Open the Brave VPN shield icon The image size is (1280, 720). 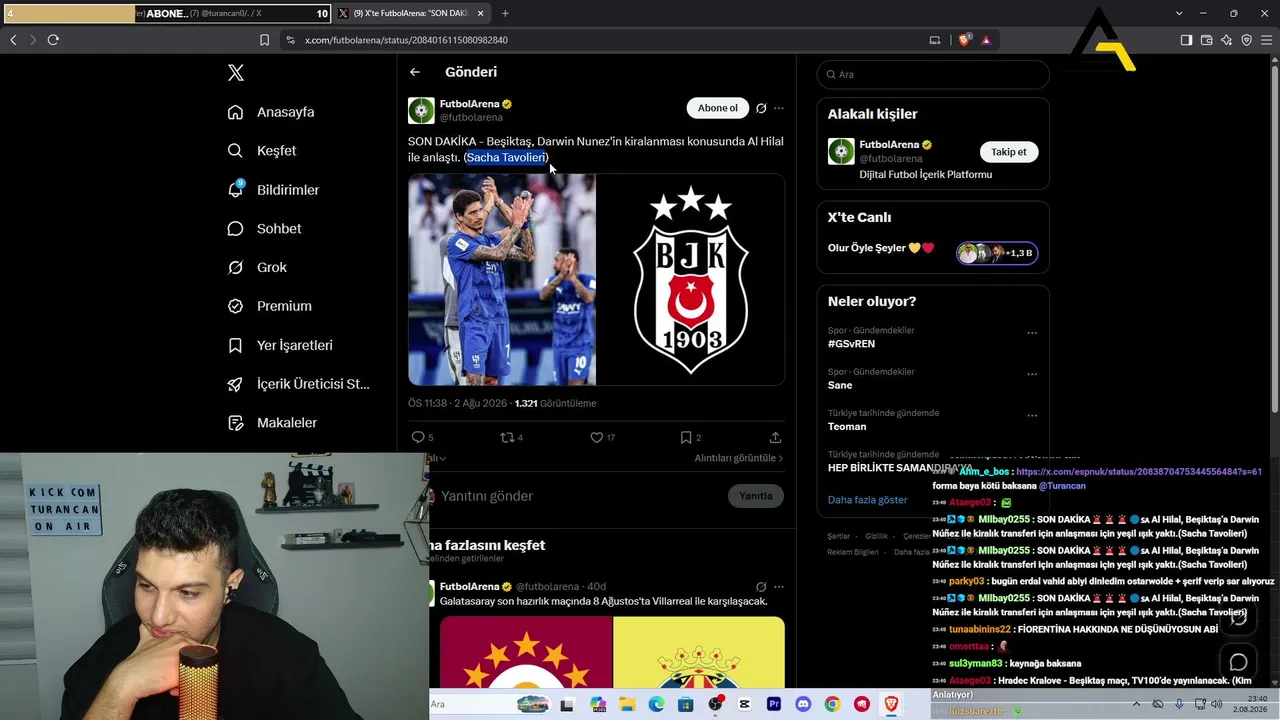(1246, 40)
